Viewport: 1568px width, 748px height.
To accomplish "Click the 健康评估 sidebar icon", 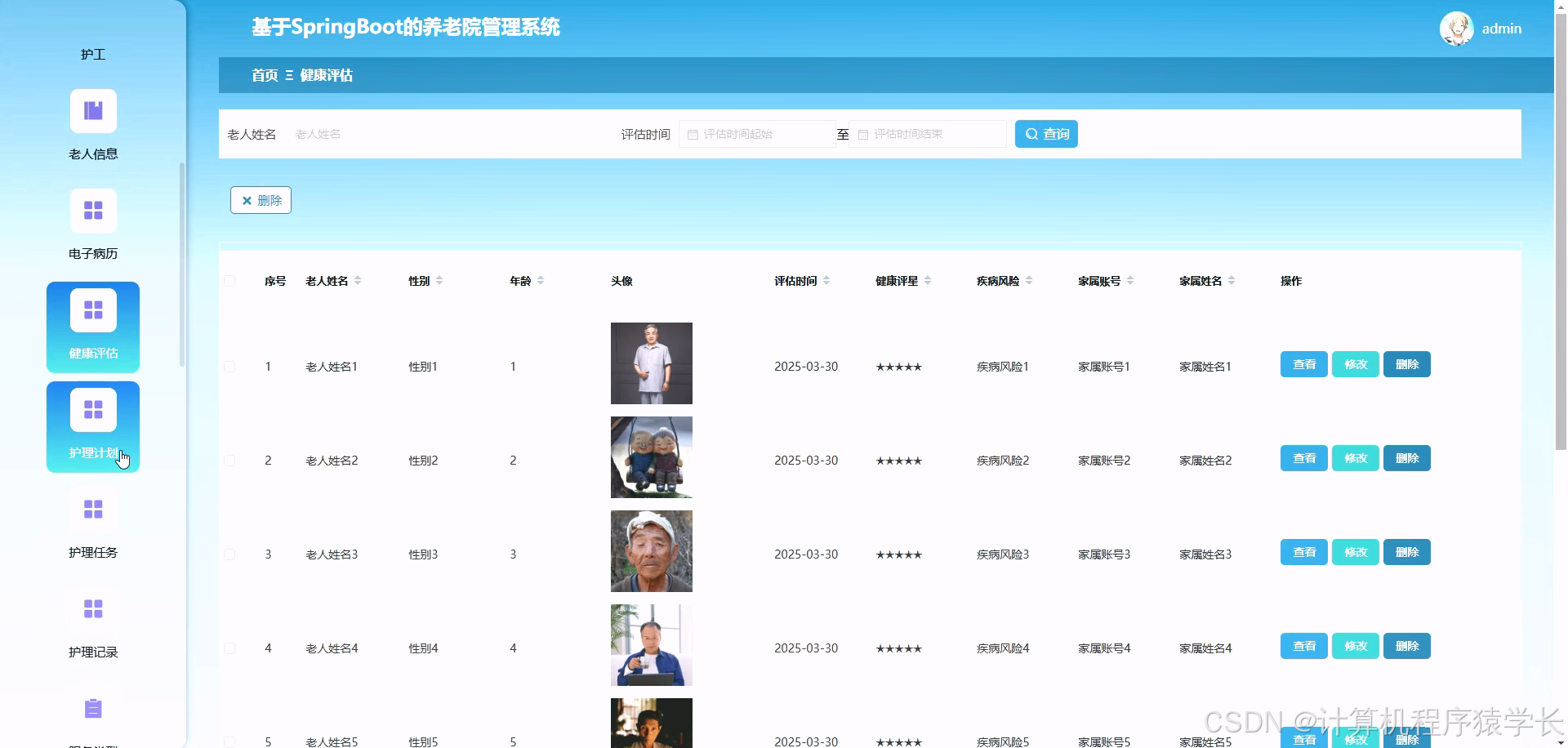I will tap(92, 309).
